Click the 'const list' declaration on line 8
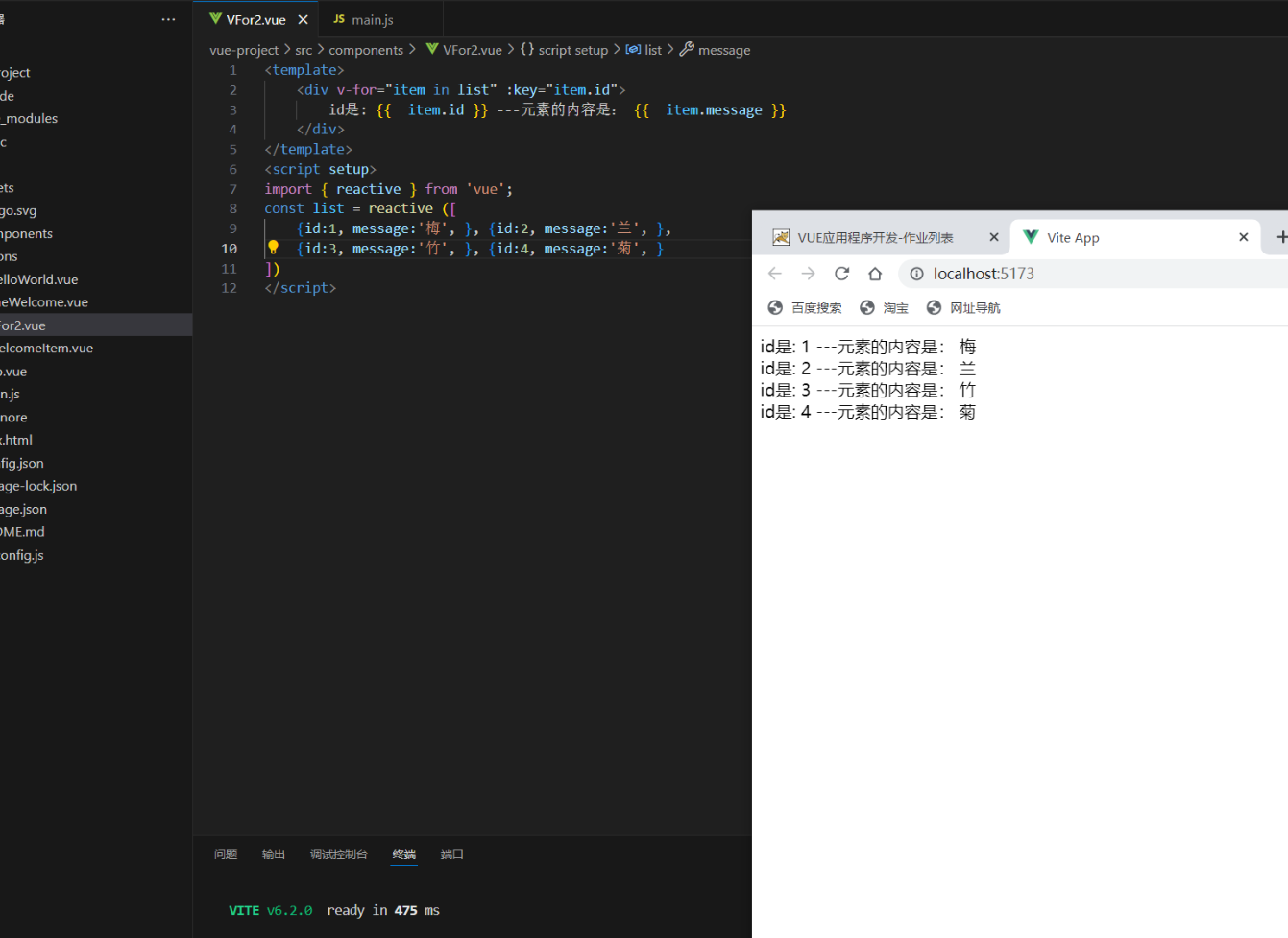The image size is (1288, 938). point(304,208)
